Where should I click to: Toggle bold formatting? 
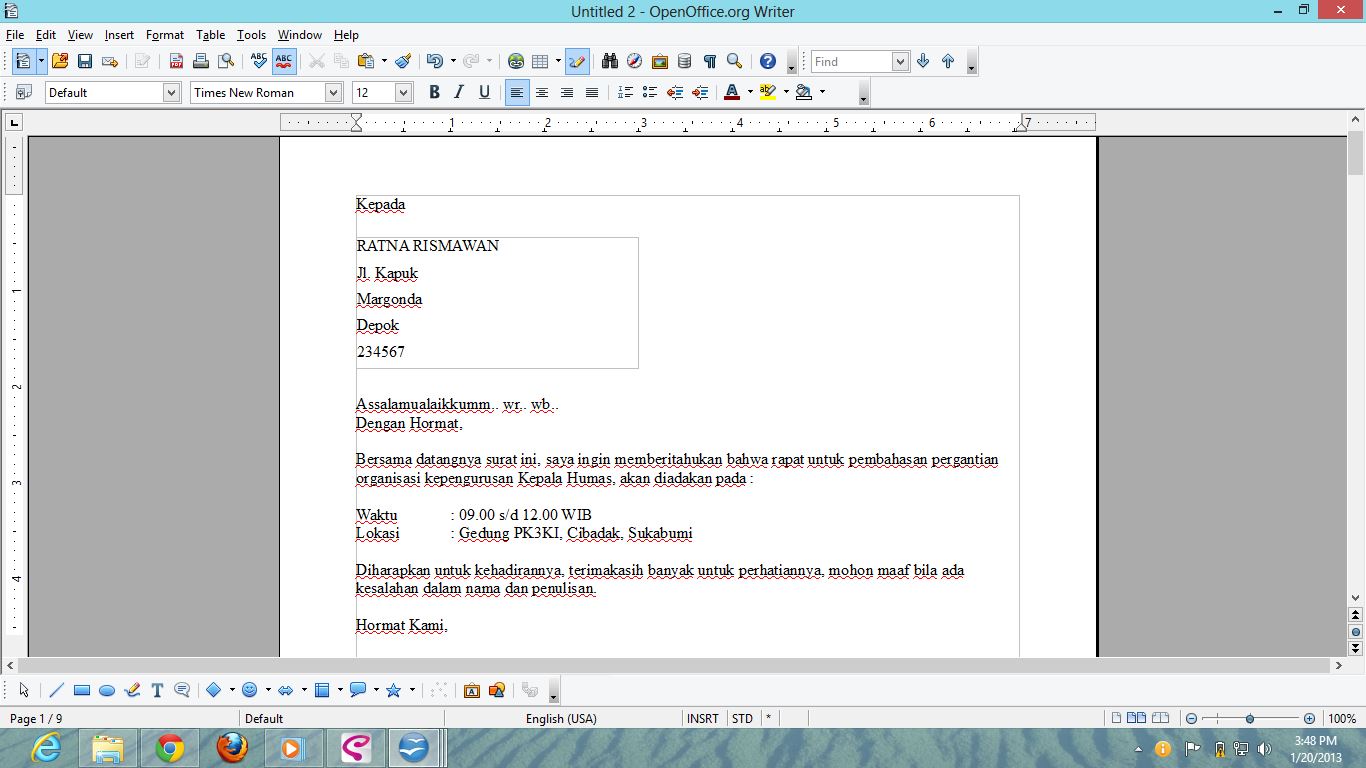coord(434,92)
